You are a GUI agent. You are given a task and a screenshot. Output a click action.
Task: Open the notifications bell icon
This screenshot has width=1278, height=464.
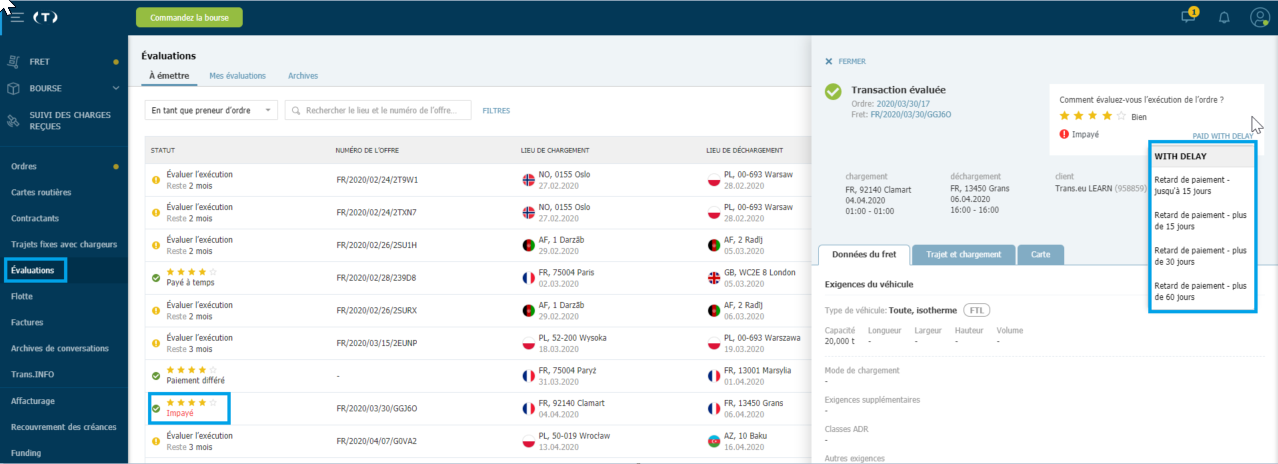[x=1224, y=18]
